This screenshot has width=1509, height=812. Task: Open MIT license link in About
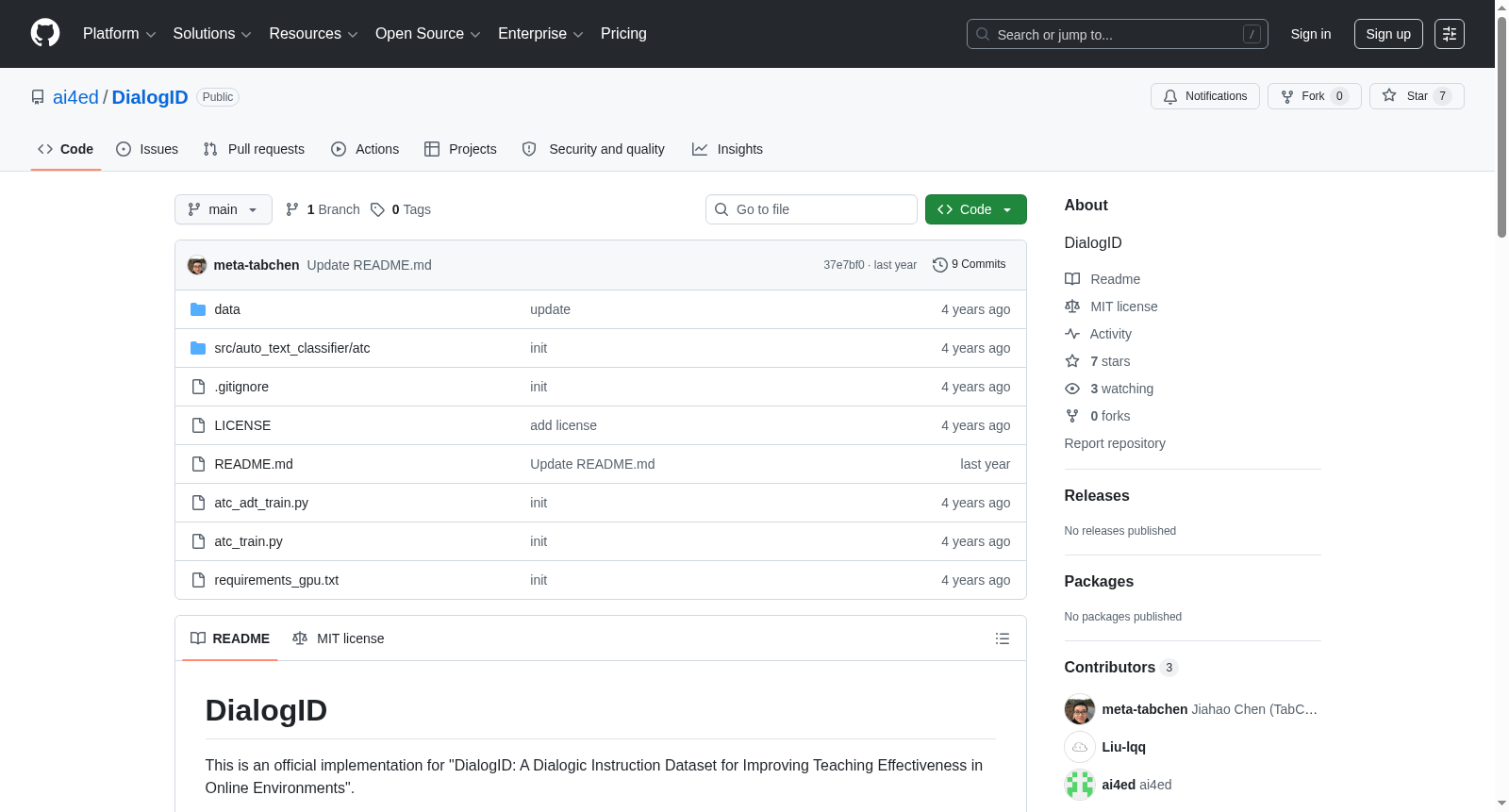click(1111, 307)
